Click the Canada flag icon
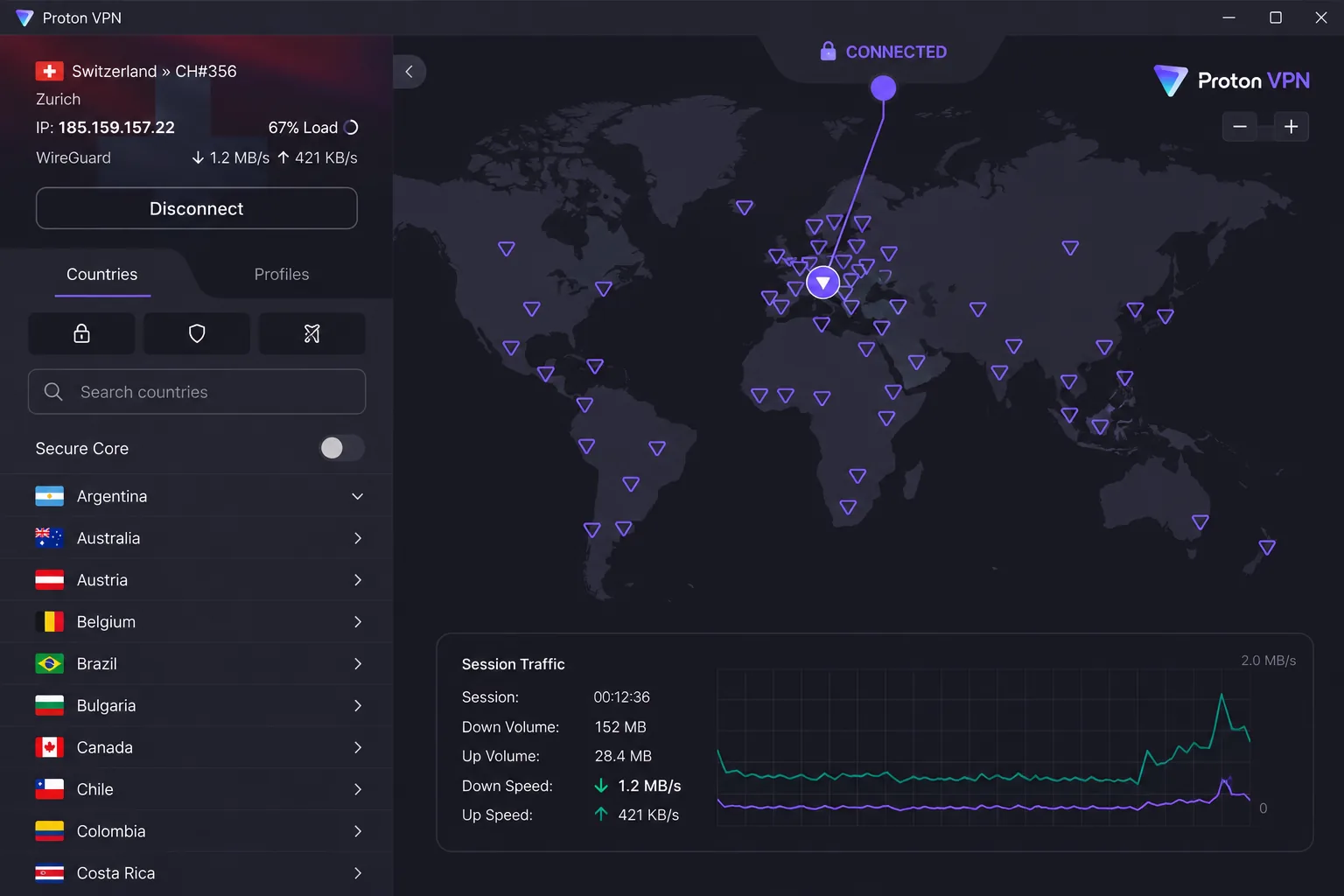The image size is (1344, 896). [x=49, y=747]
